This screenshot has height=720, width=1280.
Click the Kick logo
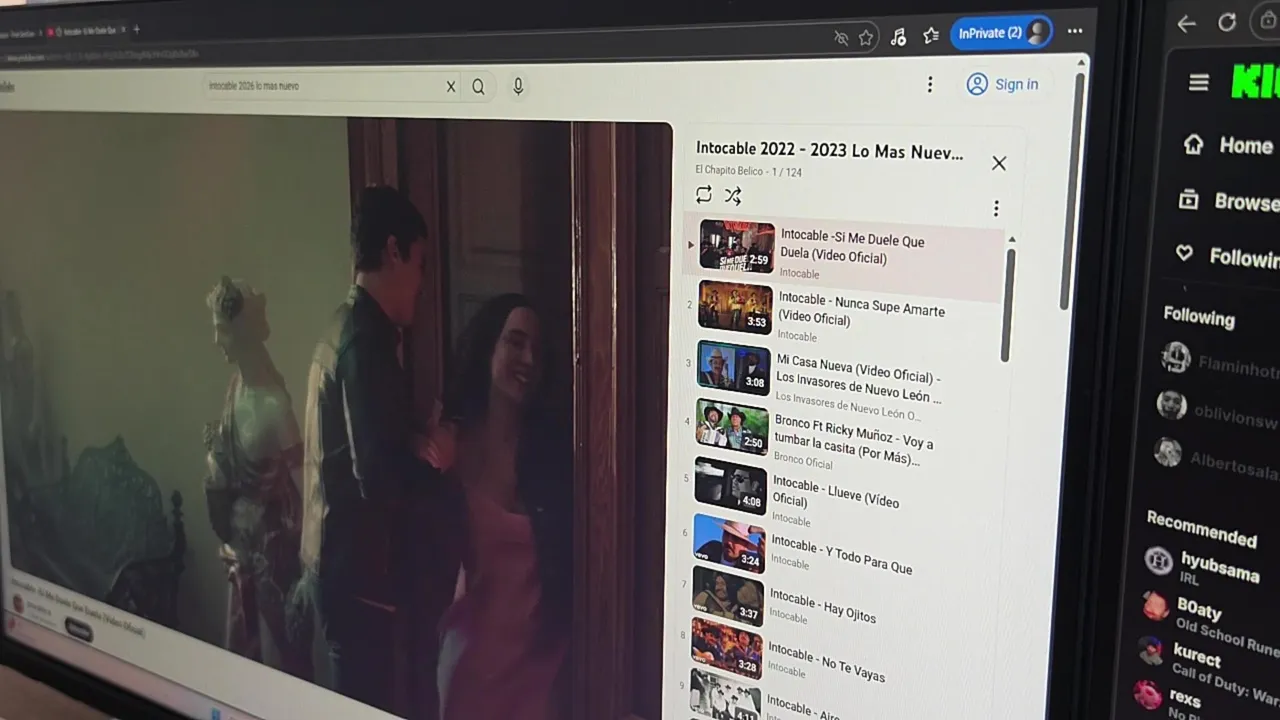click(1255, 81)
